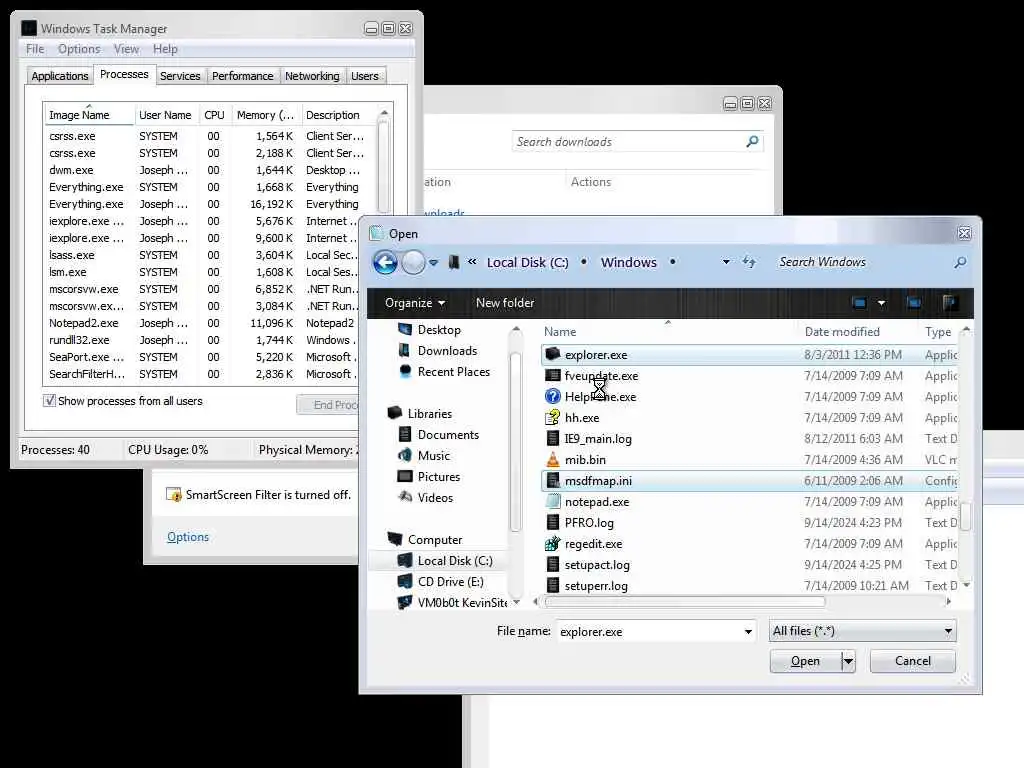The height and width of the screenshot is (768, 1024).
Task: Open the All files (*.*) type dropdown
Action: (x=862, y=631)
